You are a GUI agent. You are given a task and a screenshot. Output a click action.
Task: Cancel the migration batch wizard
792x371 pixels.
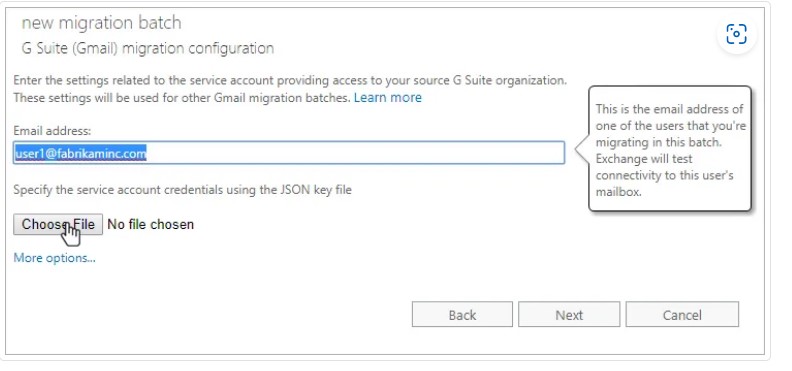(682, 314)
